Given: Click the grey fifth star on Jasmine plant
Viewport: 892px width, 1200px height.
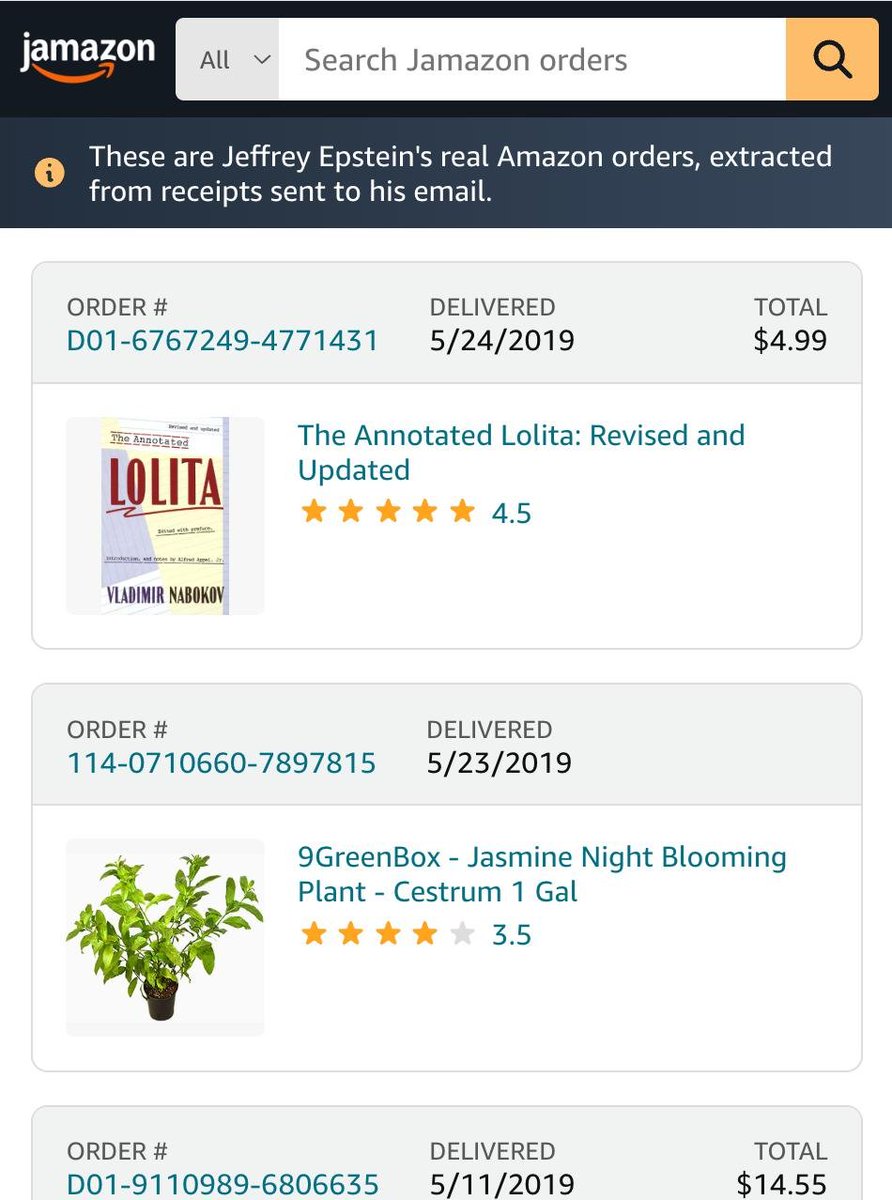Looking at the screenshot, I should pos(461,935).
